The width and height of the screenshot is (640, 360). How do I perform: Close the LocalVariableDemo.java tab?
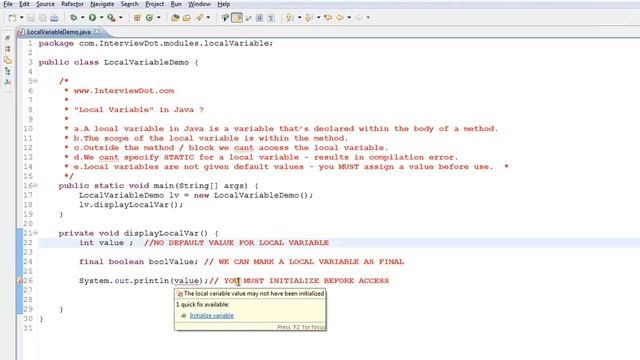pyautogui.click(x=97, y=31)
